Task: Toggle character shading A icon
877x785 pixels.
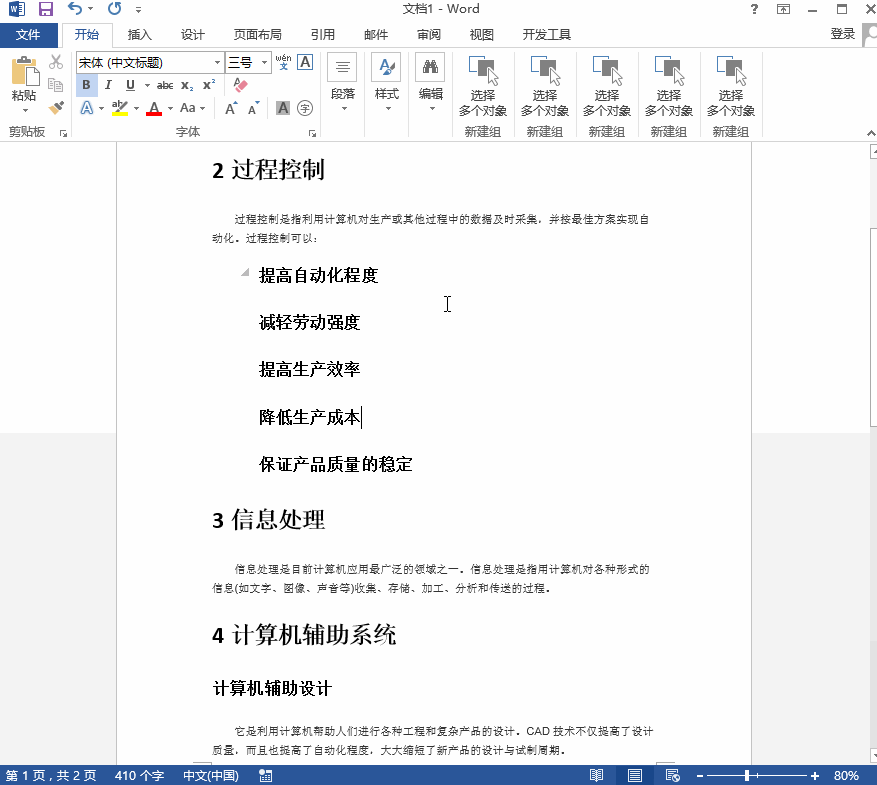Action: click(x=283, y=108)
